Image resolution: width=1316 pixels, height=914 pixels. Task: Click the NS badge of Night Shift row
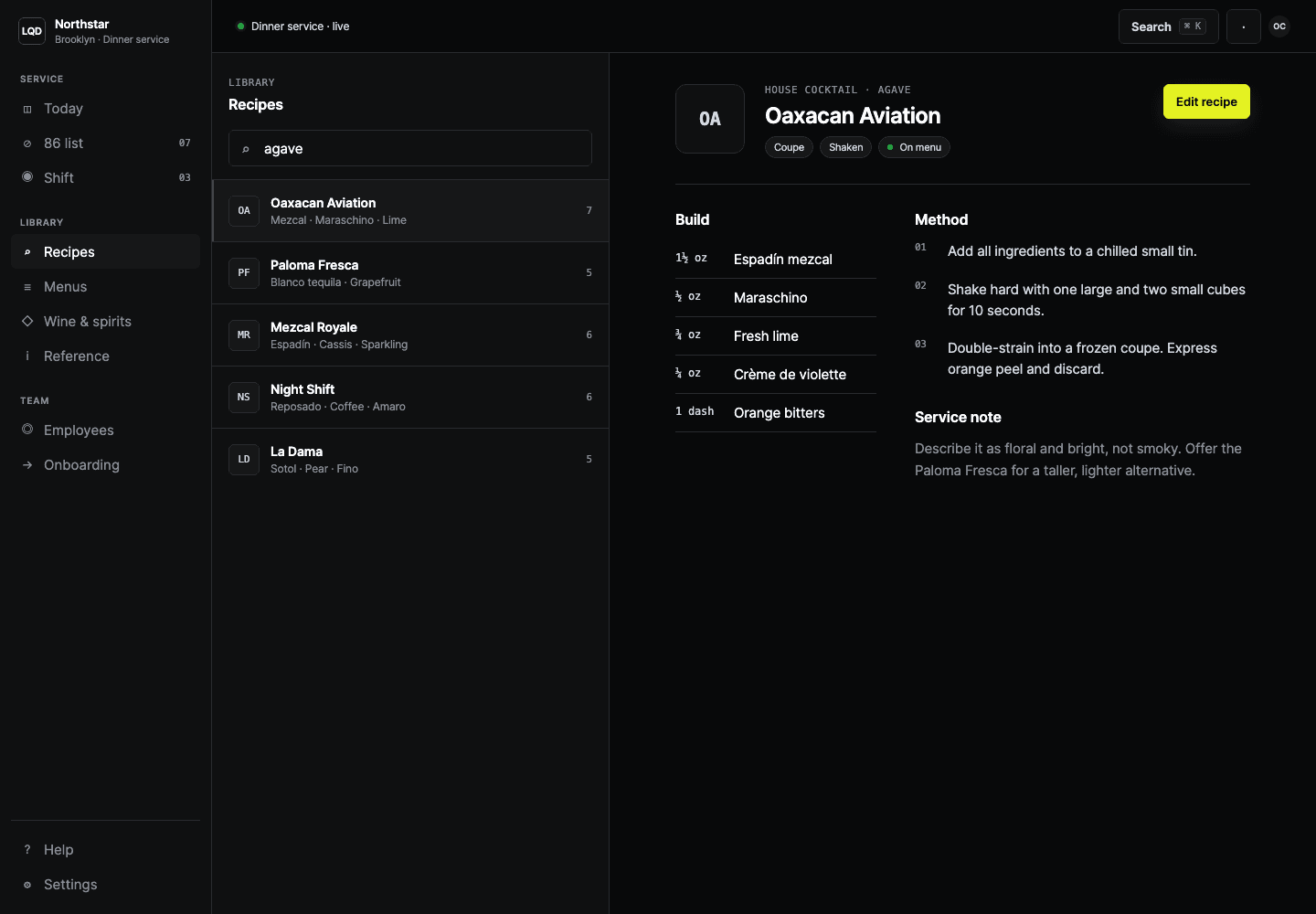click(244, 398)
